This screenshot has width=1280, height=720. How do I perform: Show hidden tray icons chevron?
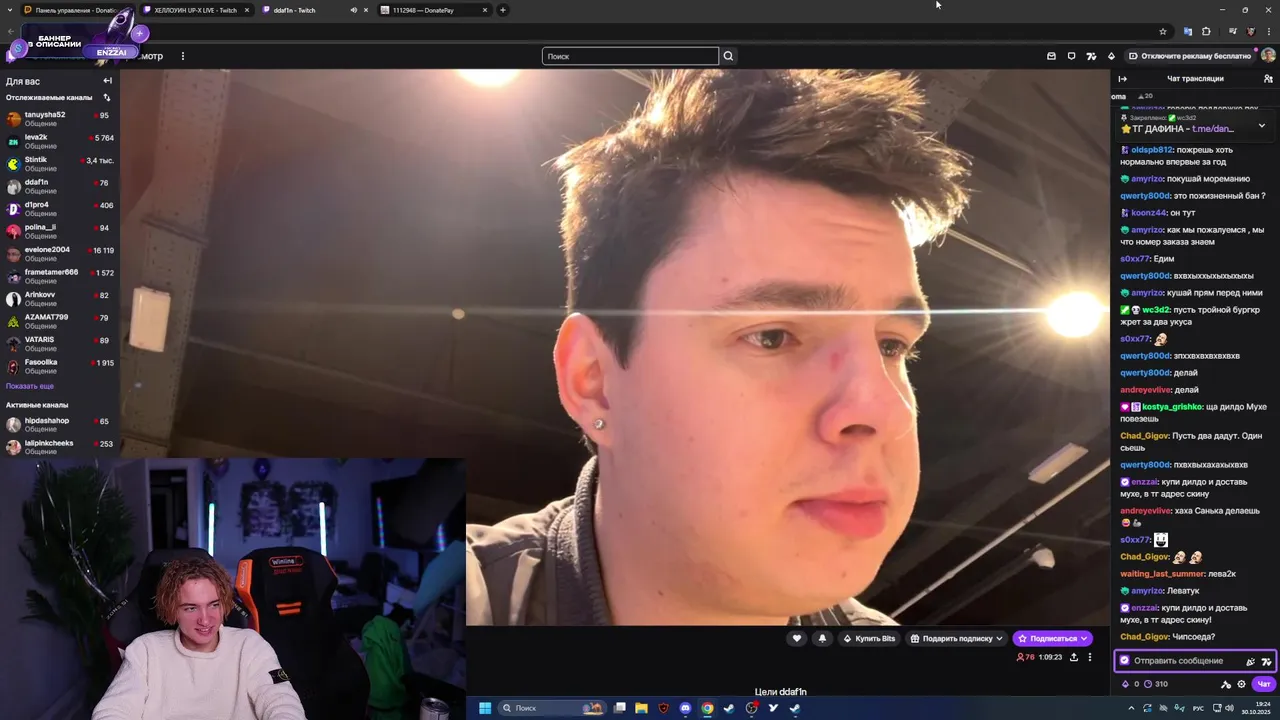click(1132, 708)
